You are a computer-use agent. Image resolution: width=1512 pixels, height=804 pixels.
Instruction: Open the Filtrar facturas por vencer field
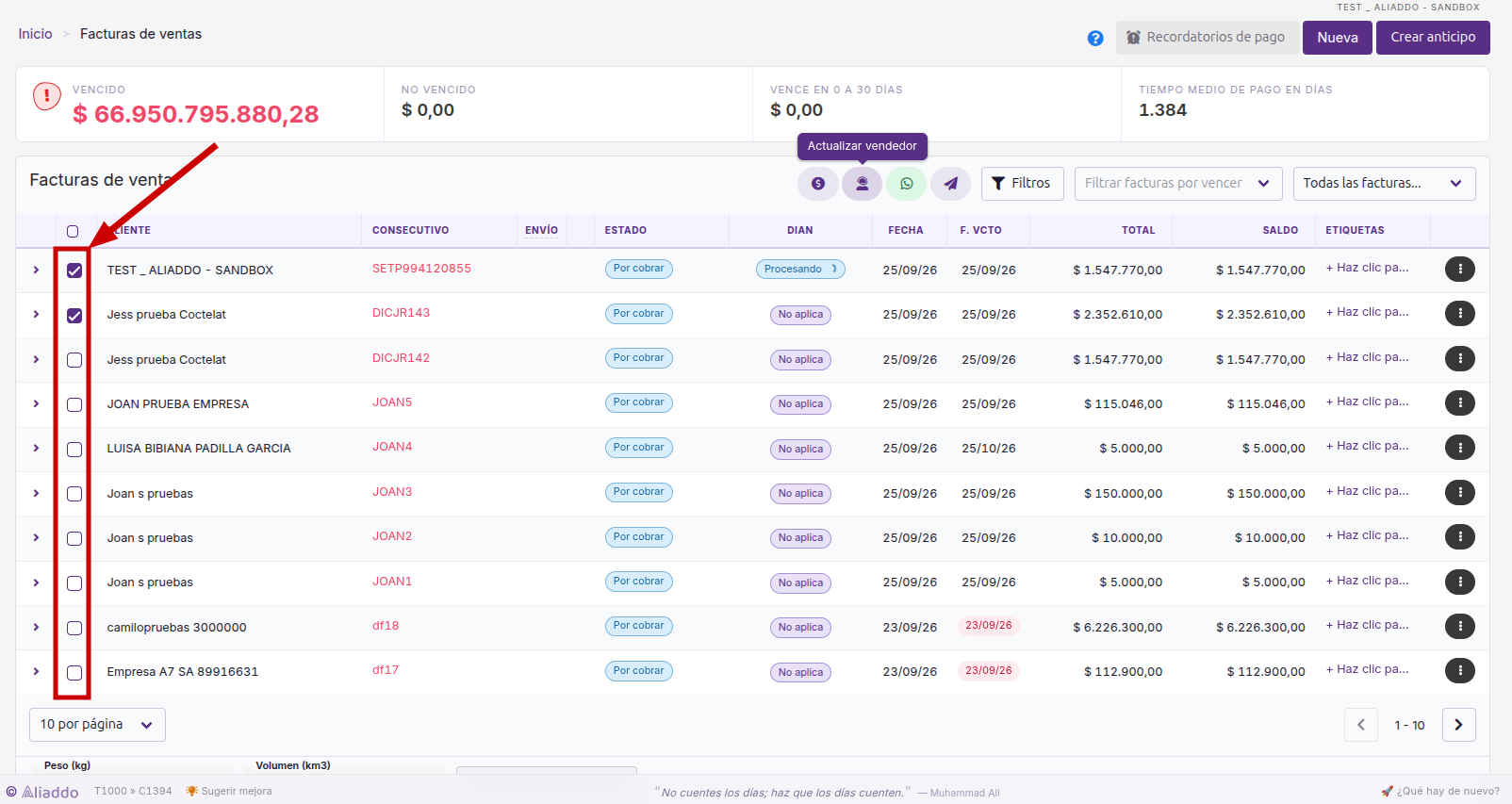coord(1178,184)
